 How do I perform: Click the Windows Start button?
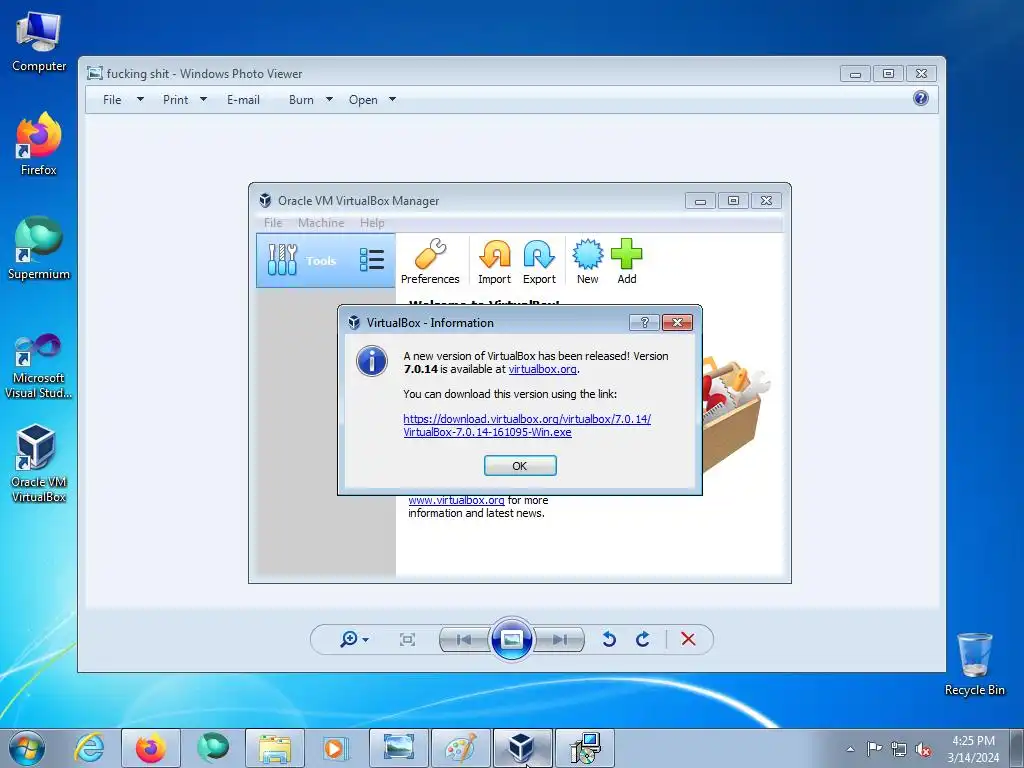click(x=27, y=748)
